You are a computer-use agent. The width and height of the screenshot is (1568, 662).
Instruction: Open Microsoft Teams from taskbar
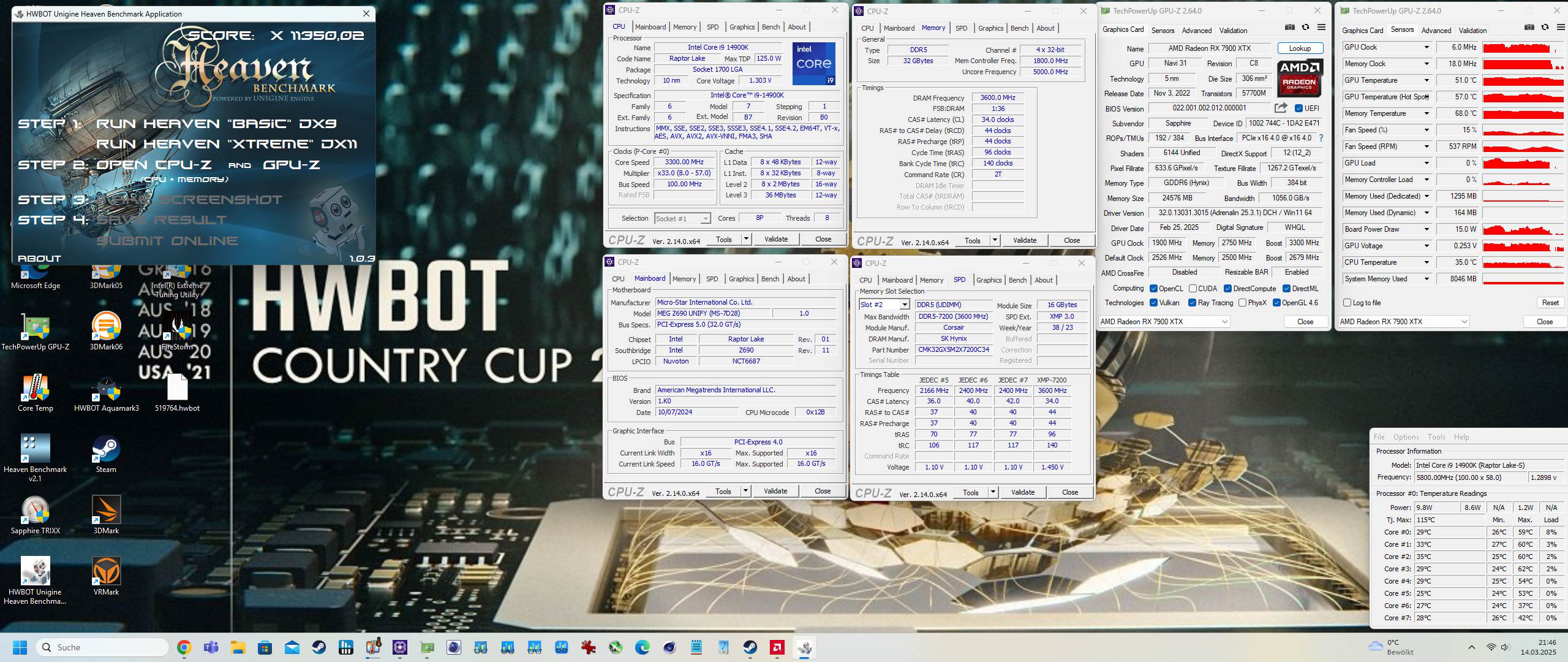tap(211, 647)
